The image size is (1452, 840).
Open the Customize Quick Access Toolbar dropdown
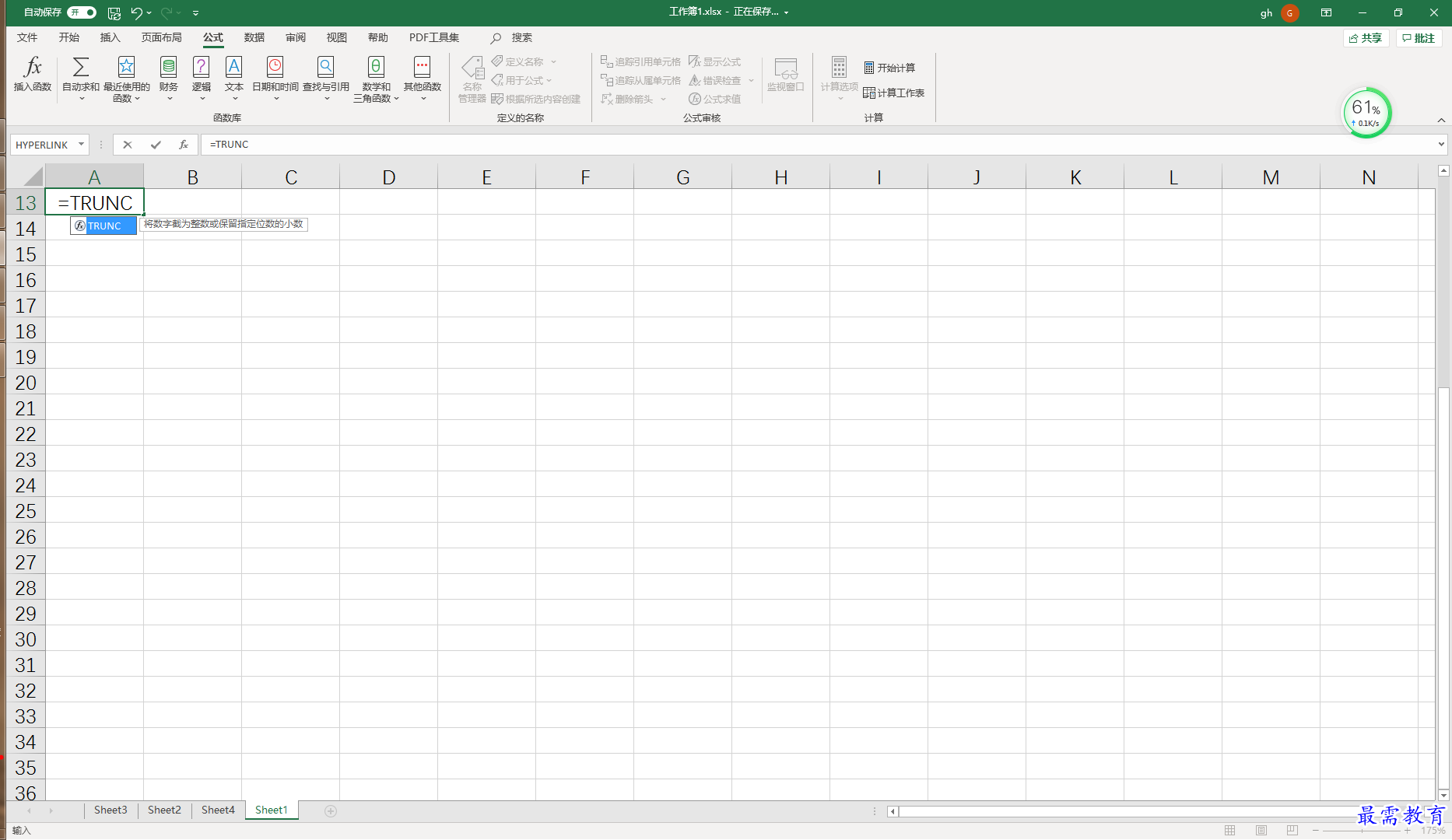click(195, 12)
